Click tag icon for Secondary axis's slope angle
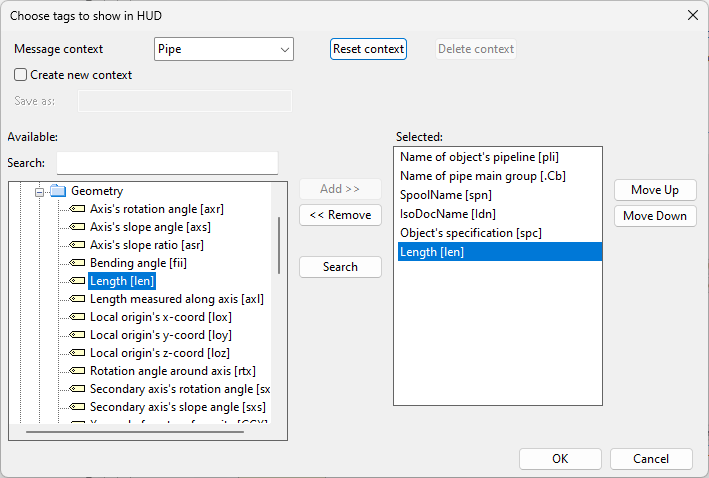The image size is (709, 478). pyautogui.click(x=78, y=407)
